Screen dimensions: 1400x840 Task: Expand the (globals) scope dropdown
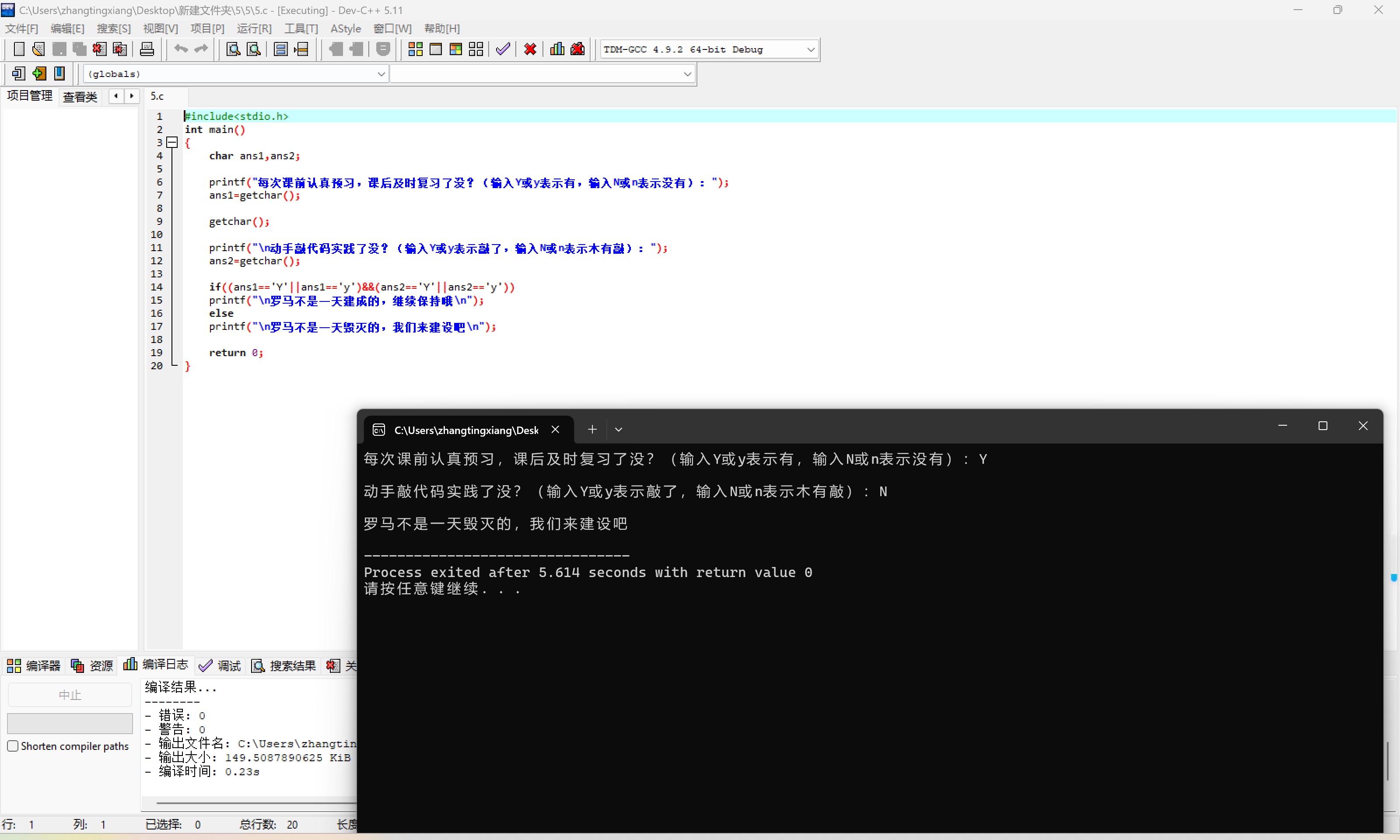pos(381,74)
